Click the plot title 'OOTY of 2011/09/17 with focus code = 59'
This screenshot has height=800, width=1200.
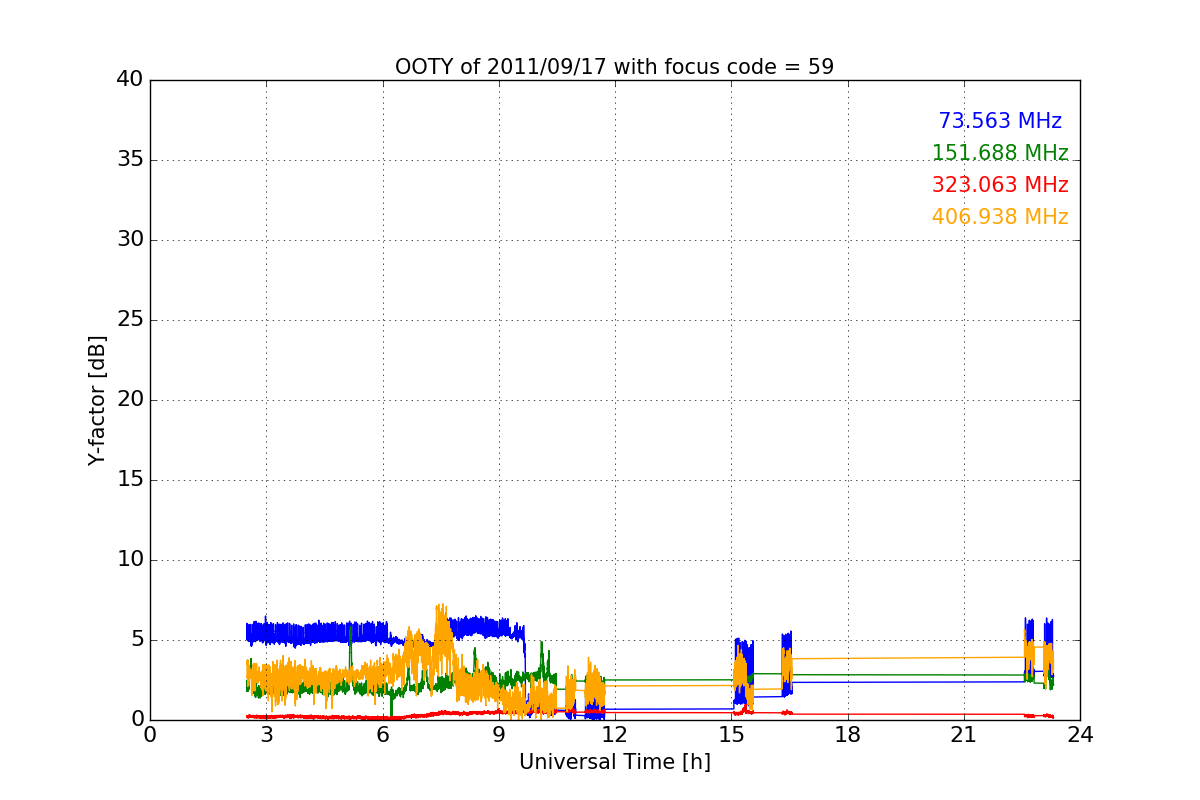[x=614, y=67]
